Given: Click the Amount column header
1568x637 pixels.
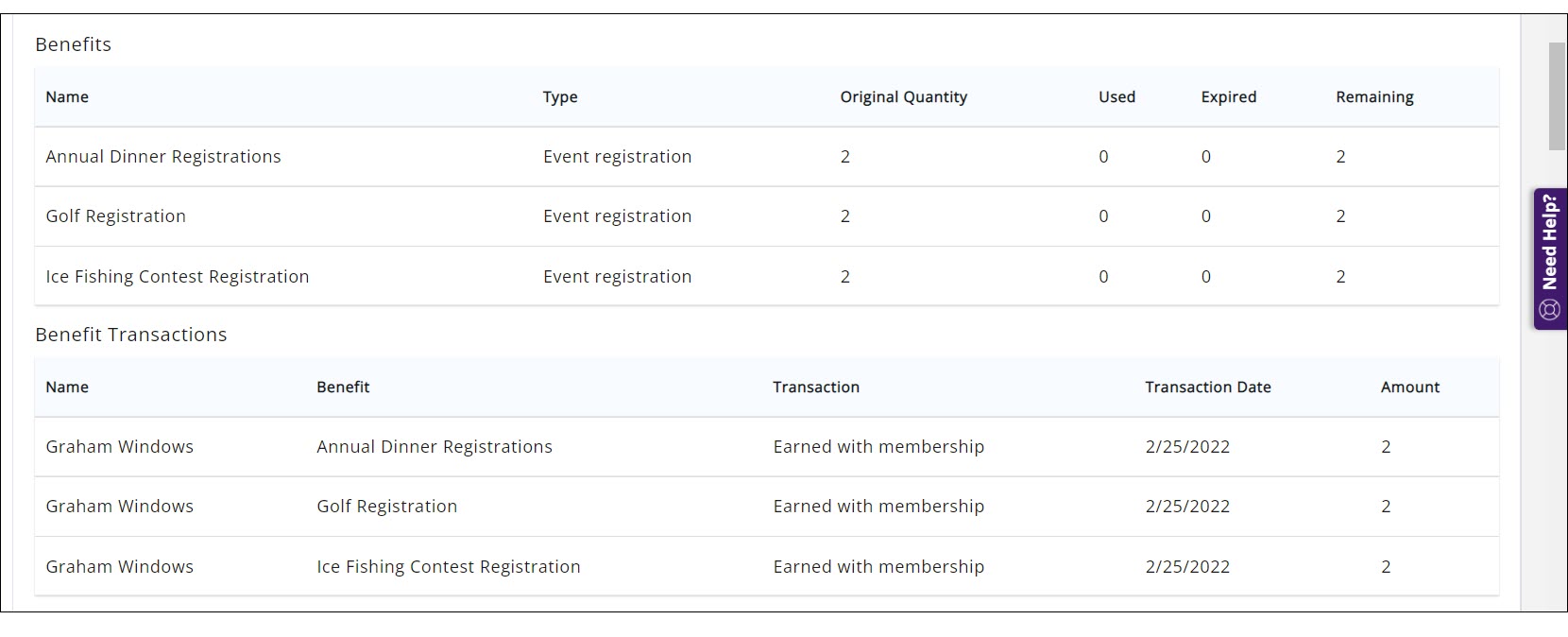Looking at the screenshot, I should [x=1410, y=387].
